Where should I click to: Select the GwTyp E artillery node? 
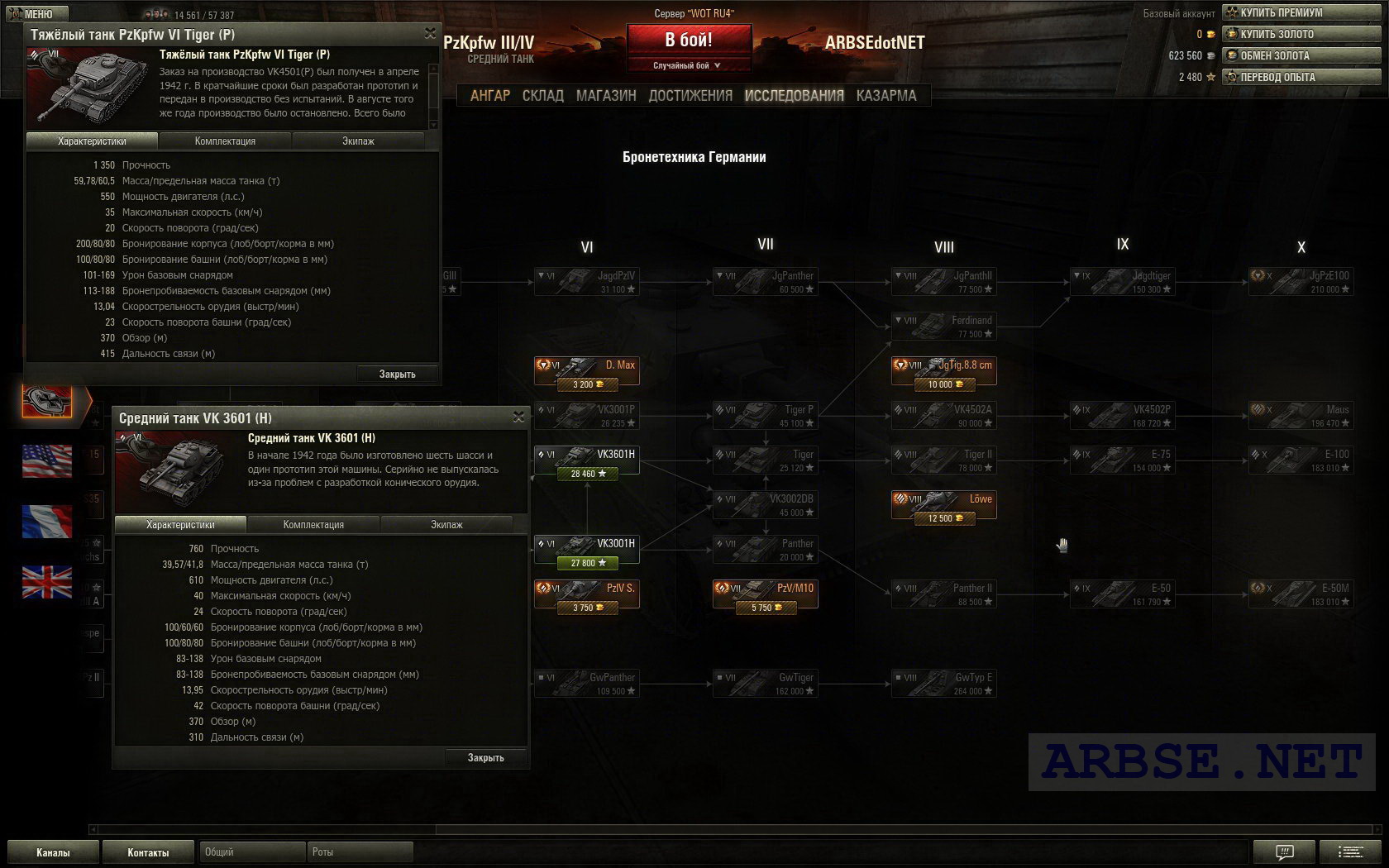(x=944, y=684)
